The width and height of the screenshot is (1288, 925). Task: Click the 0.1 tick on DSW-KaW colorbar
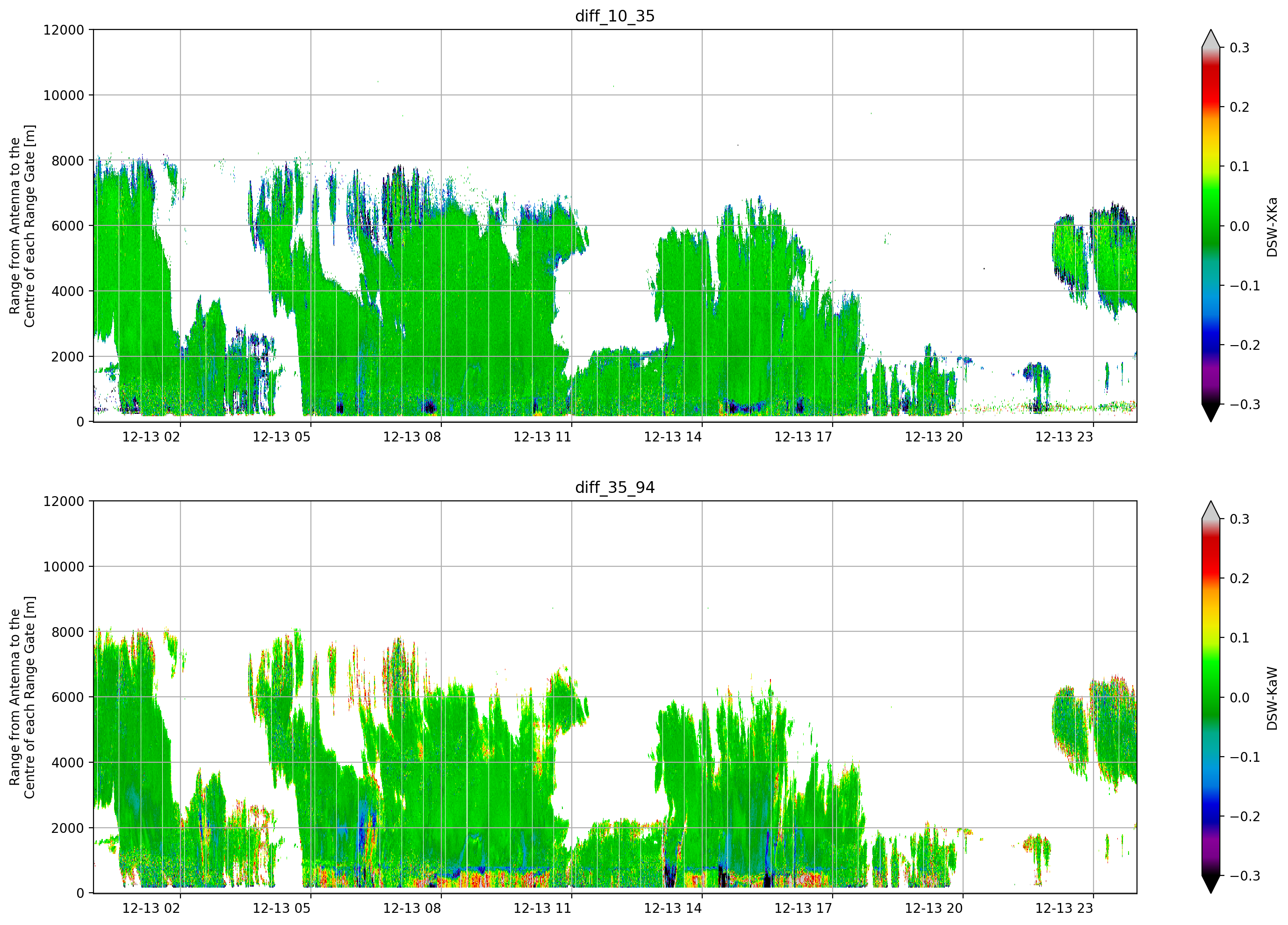click(1240, 639)
